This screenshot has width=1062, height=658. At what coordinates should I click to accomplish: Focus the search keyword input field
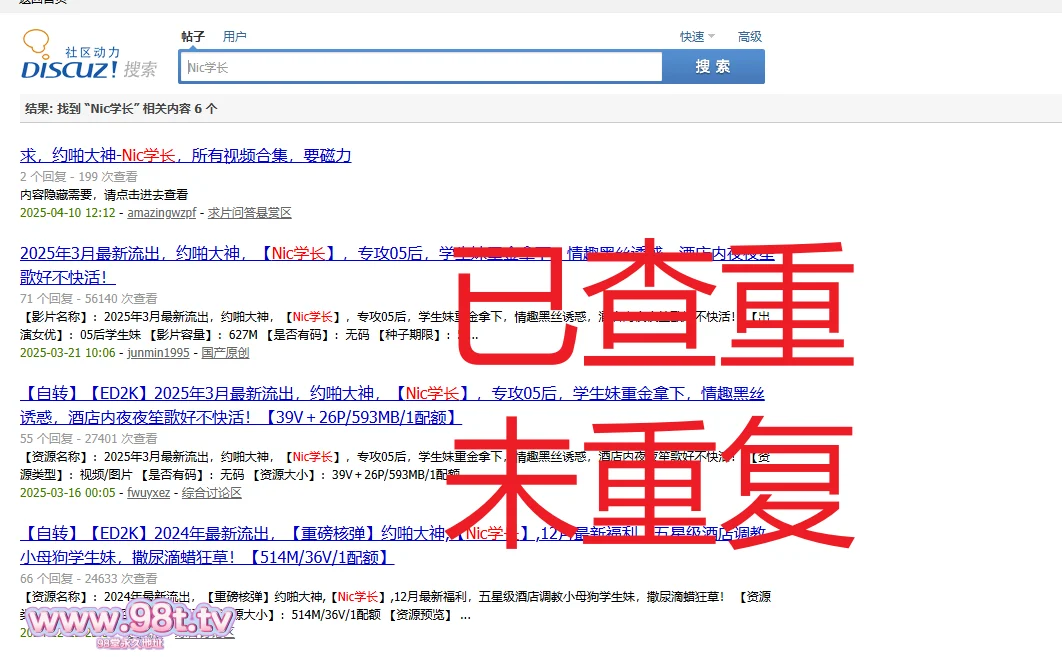point(420,67)
